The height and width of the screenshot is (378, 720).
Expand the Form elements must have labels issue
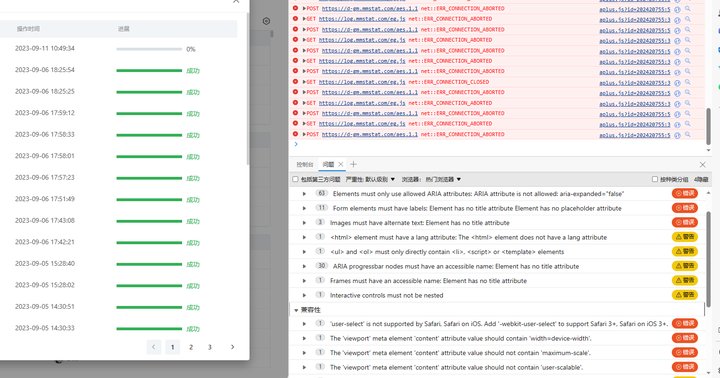pyautogui.click(x=304, y=209)
